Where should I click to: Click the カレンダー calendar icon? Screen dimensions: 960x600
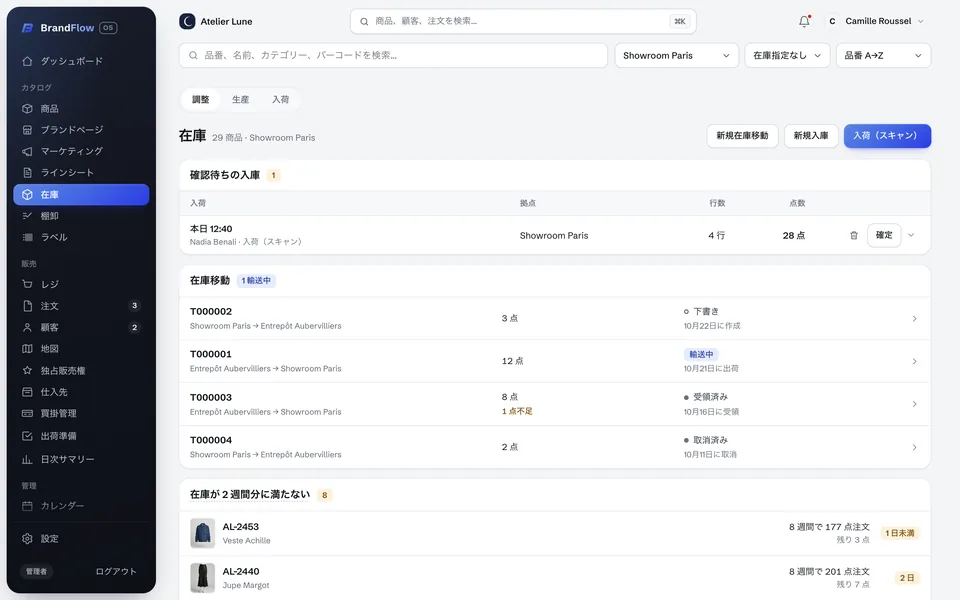pos(27,506)
